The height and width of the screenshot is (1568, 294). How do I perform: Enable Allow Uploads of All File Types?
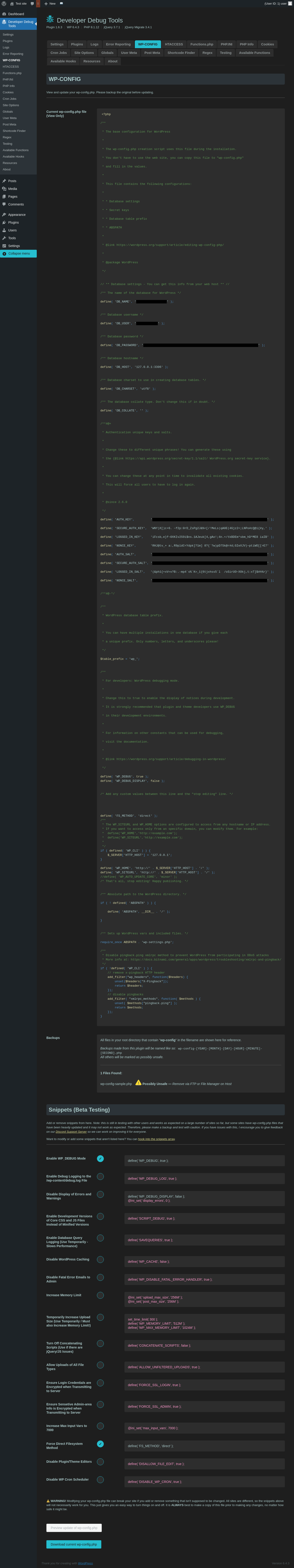[100, 1365]
